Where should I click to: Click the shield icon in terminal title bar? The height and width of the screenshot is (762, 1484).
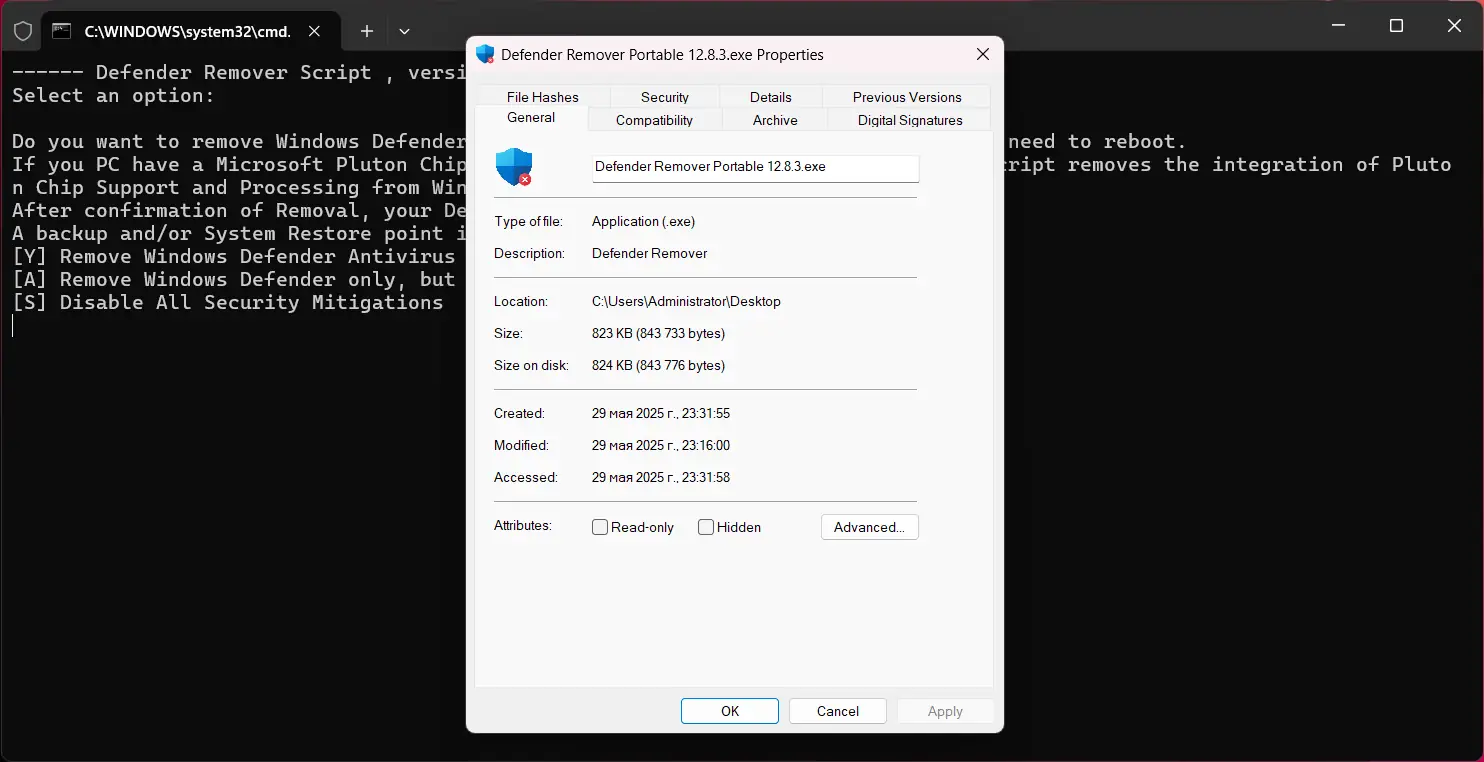[22, 31]
